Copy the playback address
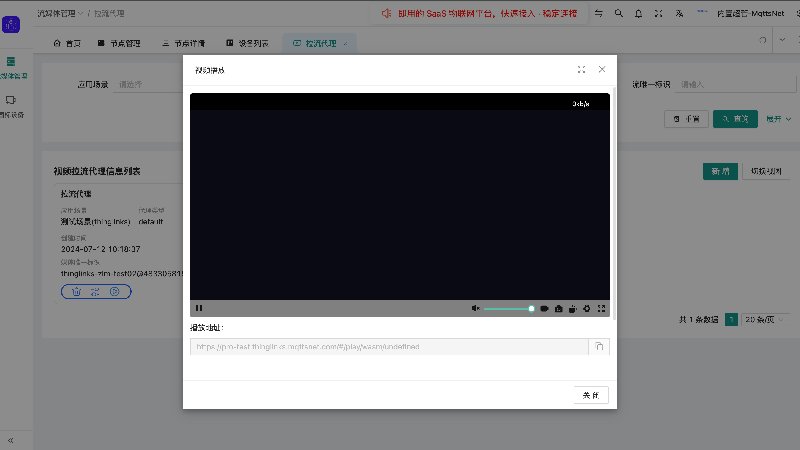This screenshot has width=800, height=450. [x=599, y=346]
